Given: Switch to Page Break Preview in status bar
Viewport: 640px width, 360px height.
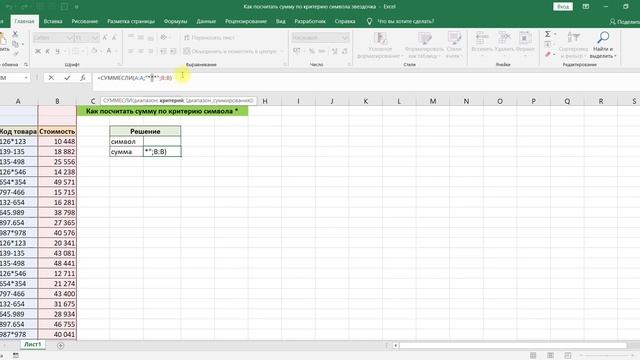Looking at the screenshot, I should [x=567, y=356].
